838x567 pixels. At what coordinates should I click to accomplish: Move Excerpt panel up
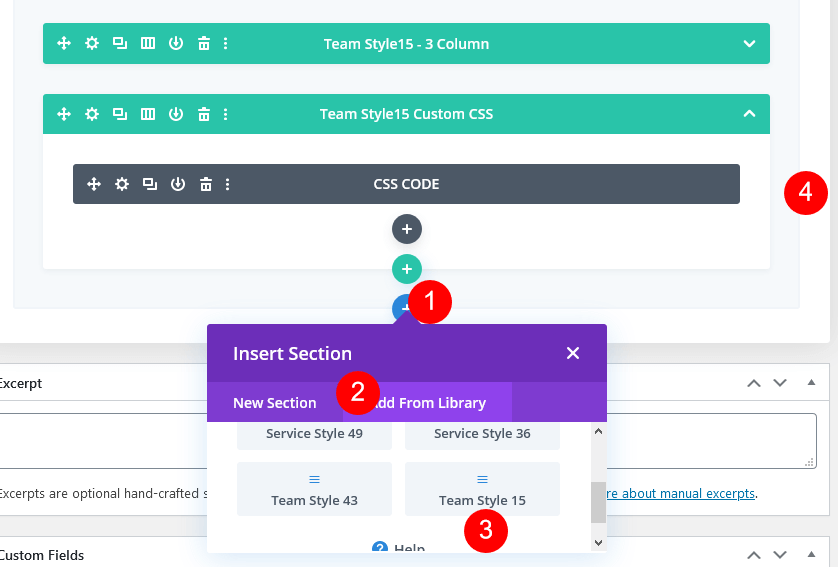[754, 383]
